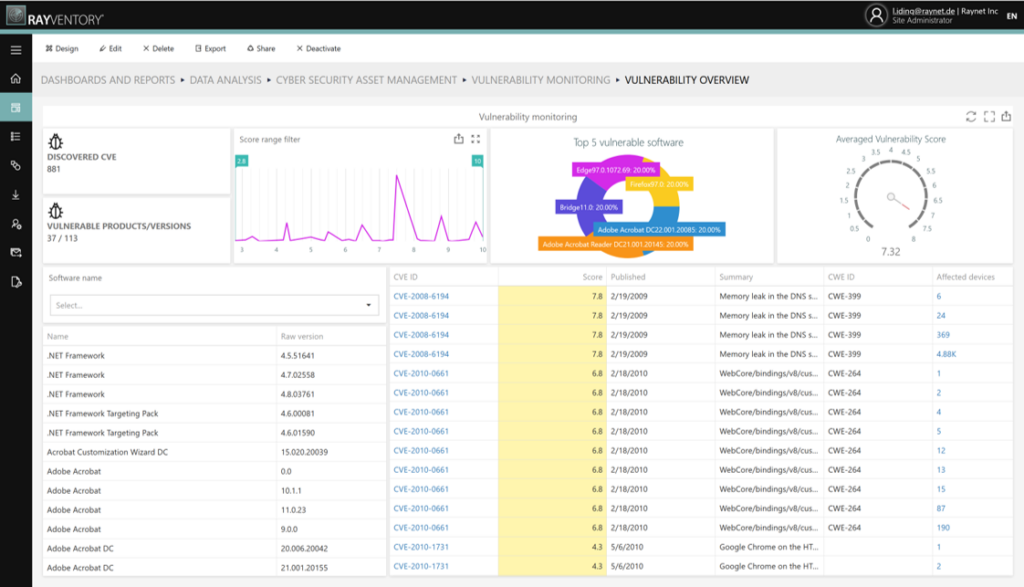The width and height of the screenshot is (1024, 587).
Task: Click the Discovered CVE bug icon
Action: click(56, 142)
